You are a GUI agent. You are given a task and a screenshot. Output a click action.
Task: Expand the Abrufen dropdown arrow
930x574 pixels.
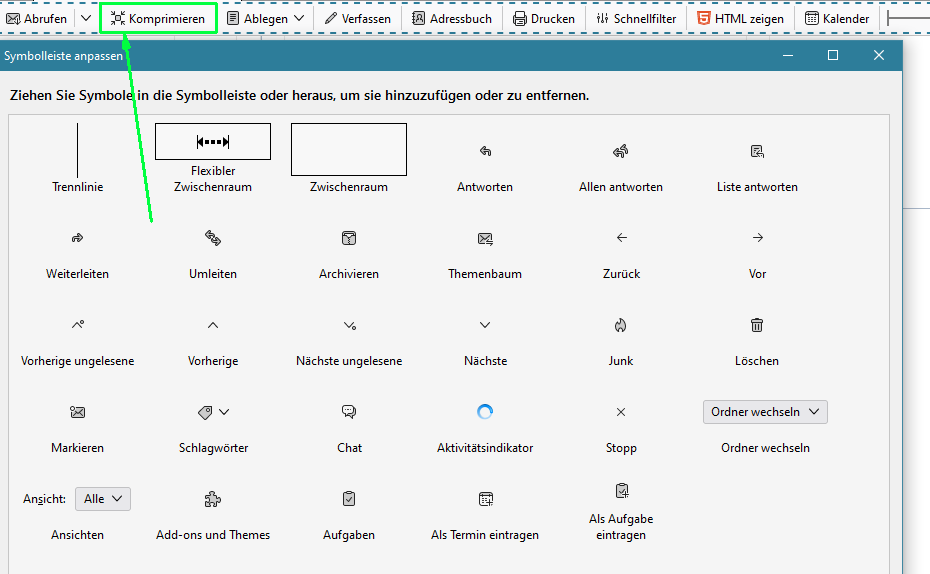coord(86,18)
